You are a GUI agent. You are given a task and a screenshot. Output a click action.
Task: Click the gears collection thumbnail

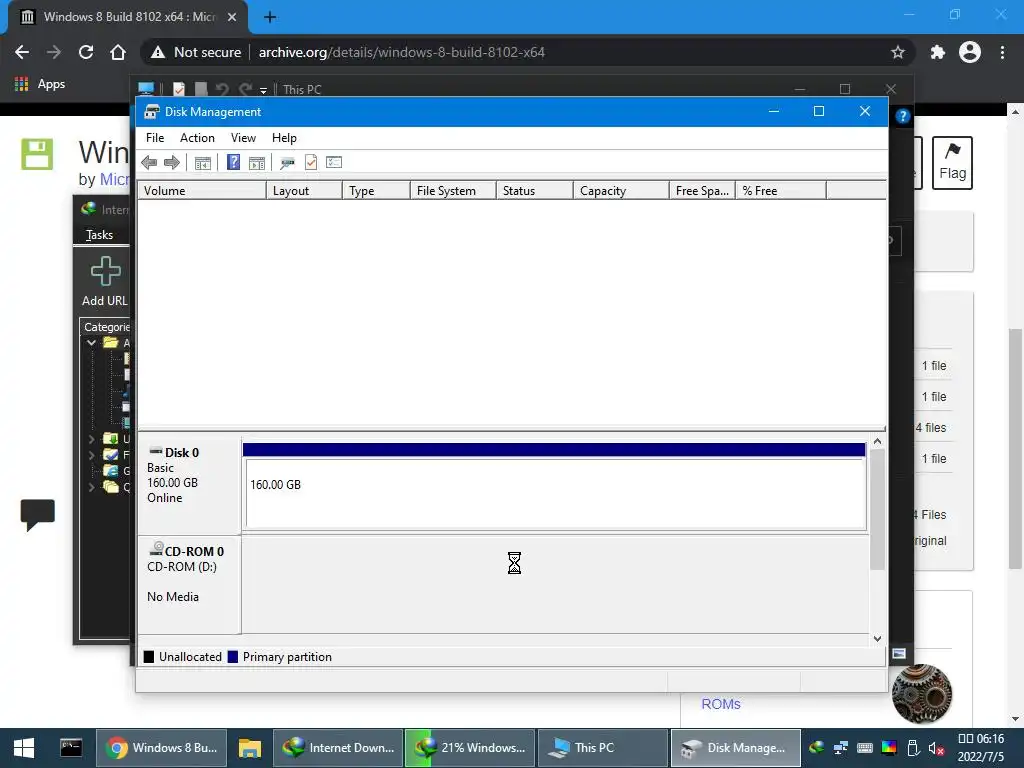(921, 694)
